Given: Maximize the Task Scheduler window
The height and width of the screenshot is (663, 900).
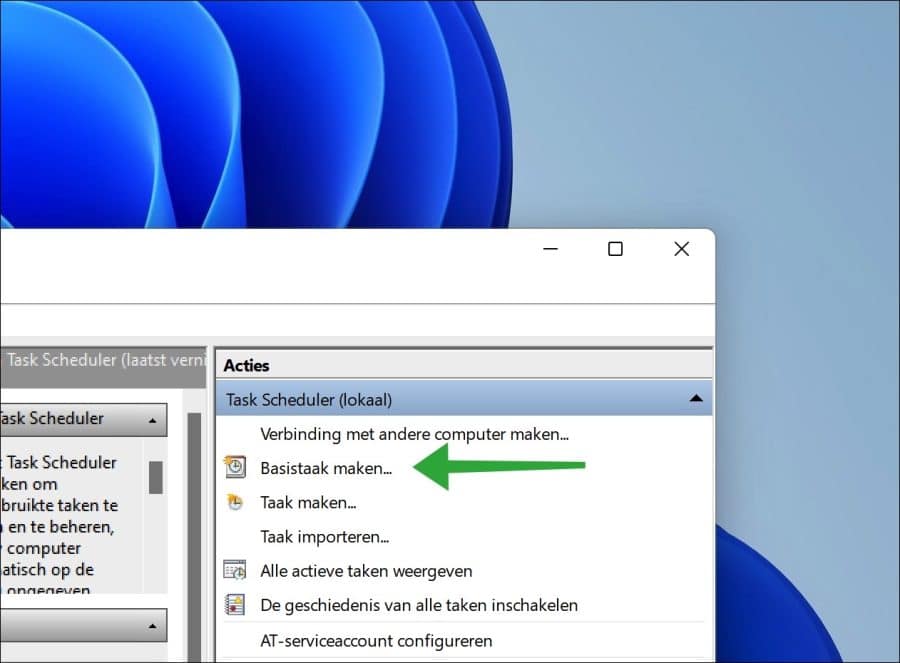Looking at the screenshot, I should [615, 249].
